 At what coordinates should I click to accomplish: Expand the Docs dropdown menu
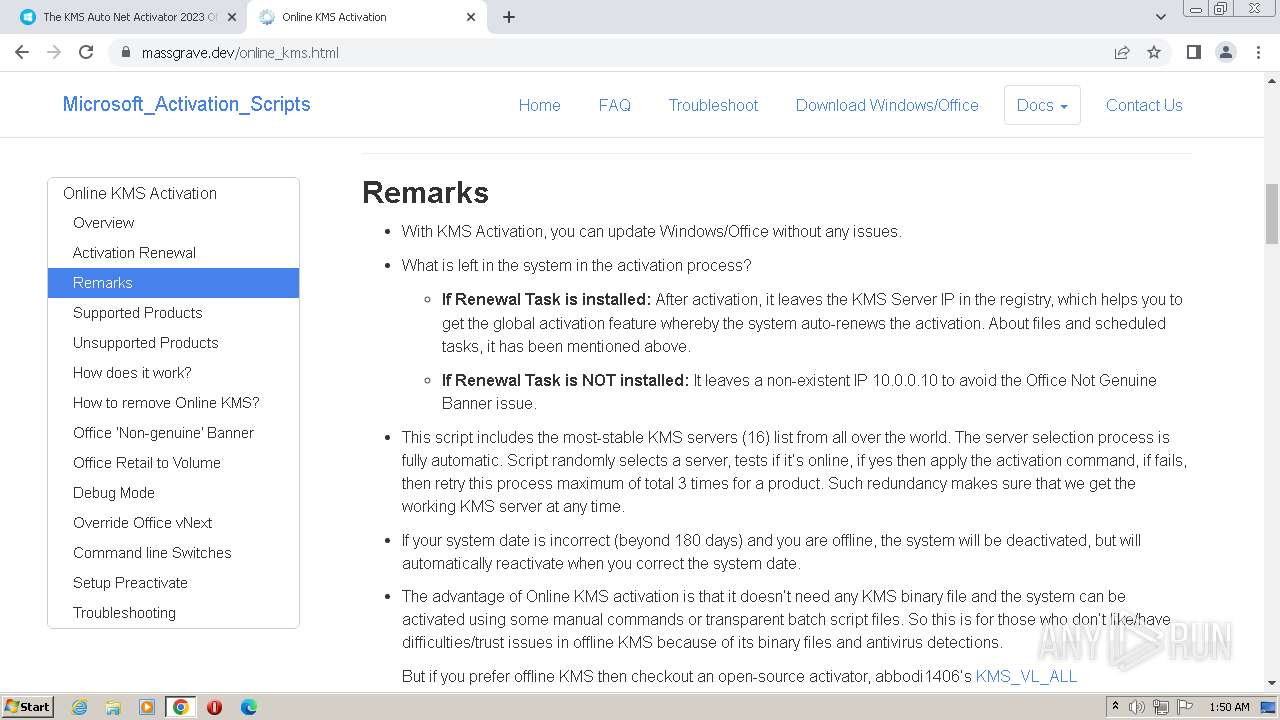(1042, 105)
